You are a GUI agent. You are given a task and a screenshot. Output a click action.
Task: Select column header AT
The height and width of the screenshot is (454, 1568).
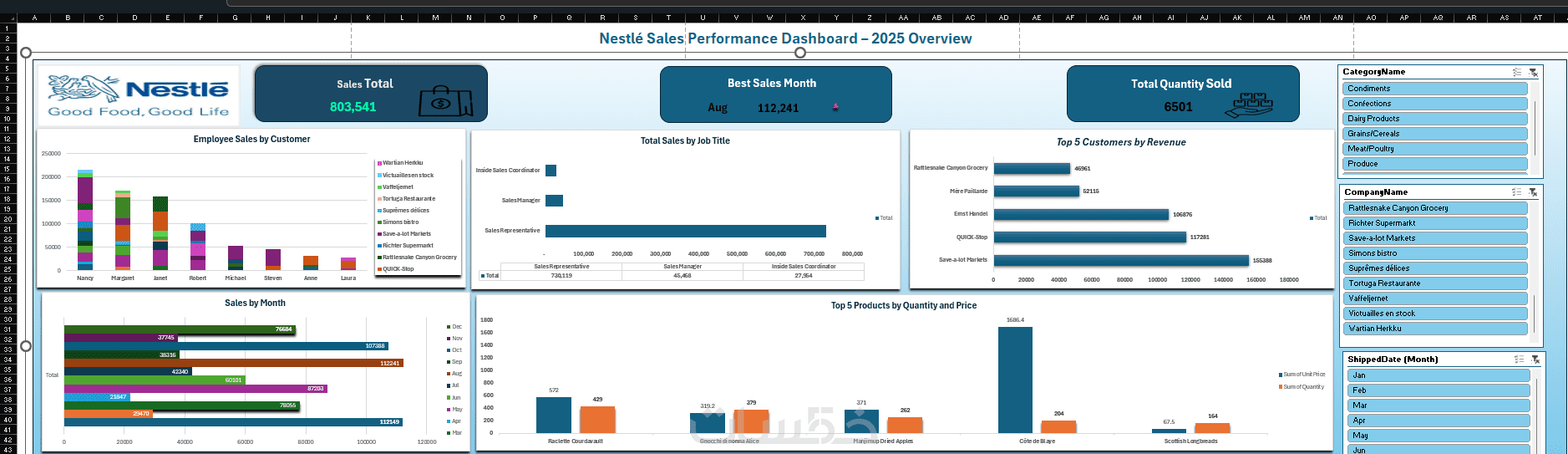coord(1538,18)
